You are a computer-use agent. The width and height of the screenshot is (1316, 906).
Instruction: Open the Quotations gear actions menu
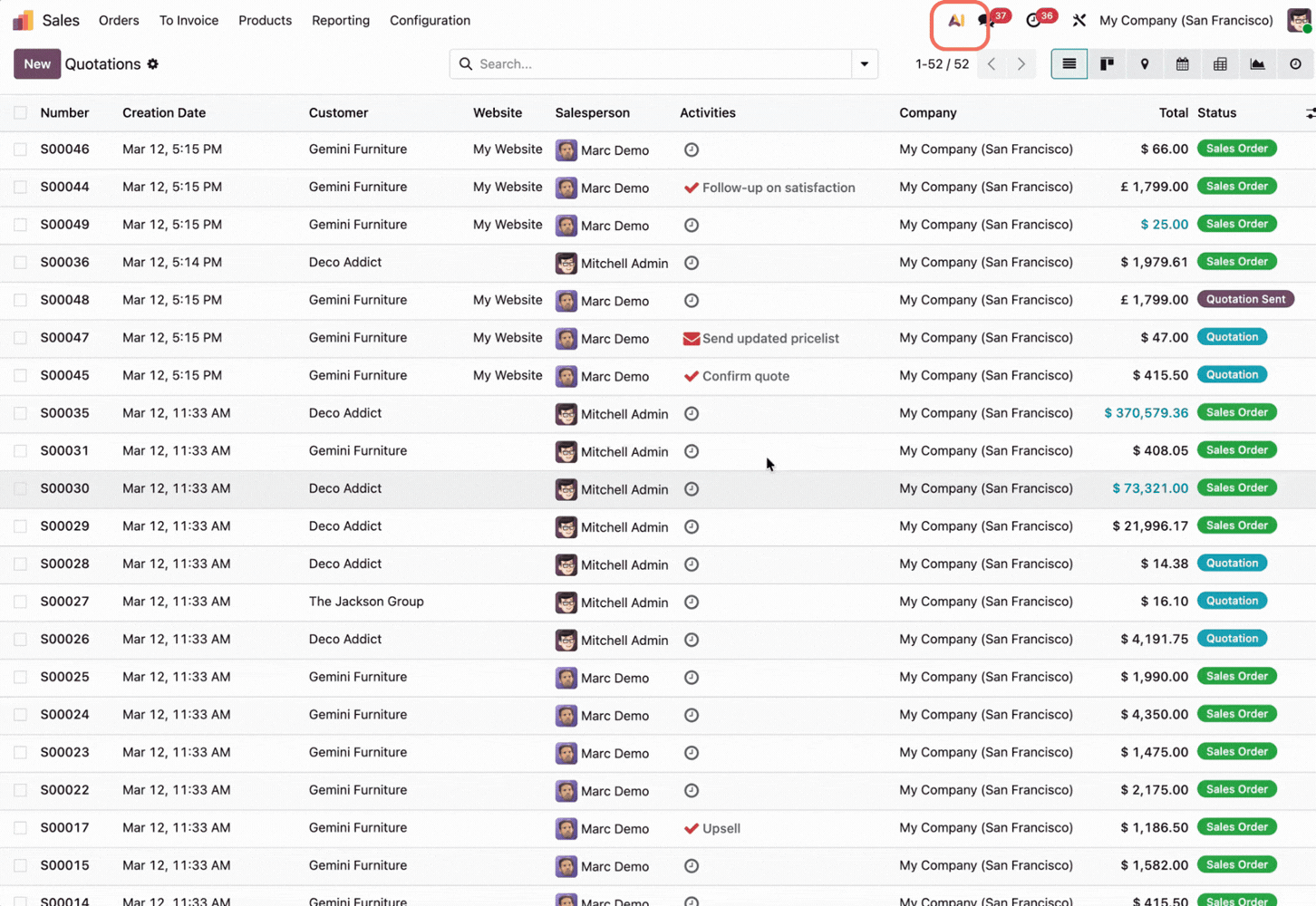click(153, 64)
